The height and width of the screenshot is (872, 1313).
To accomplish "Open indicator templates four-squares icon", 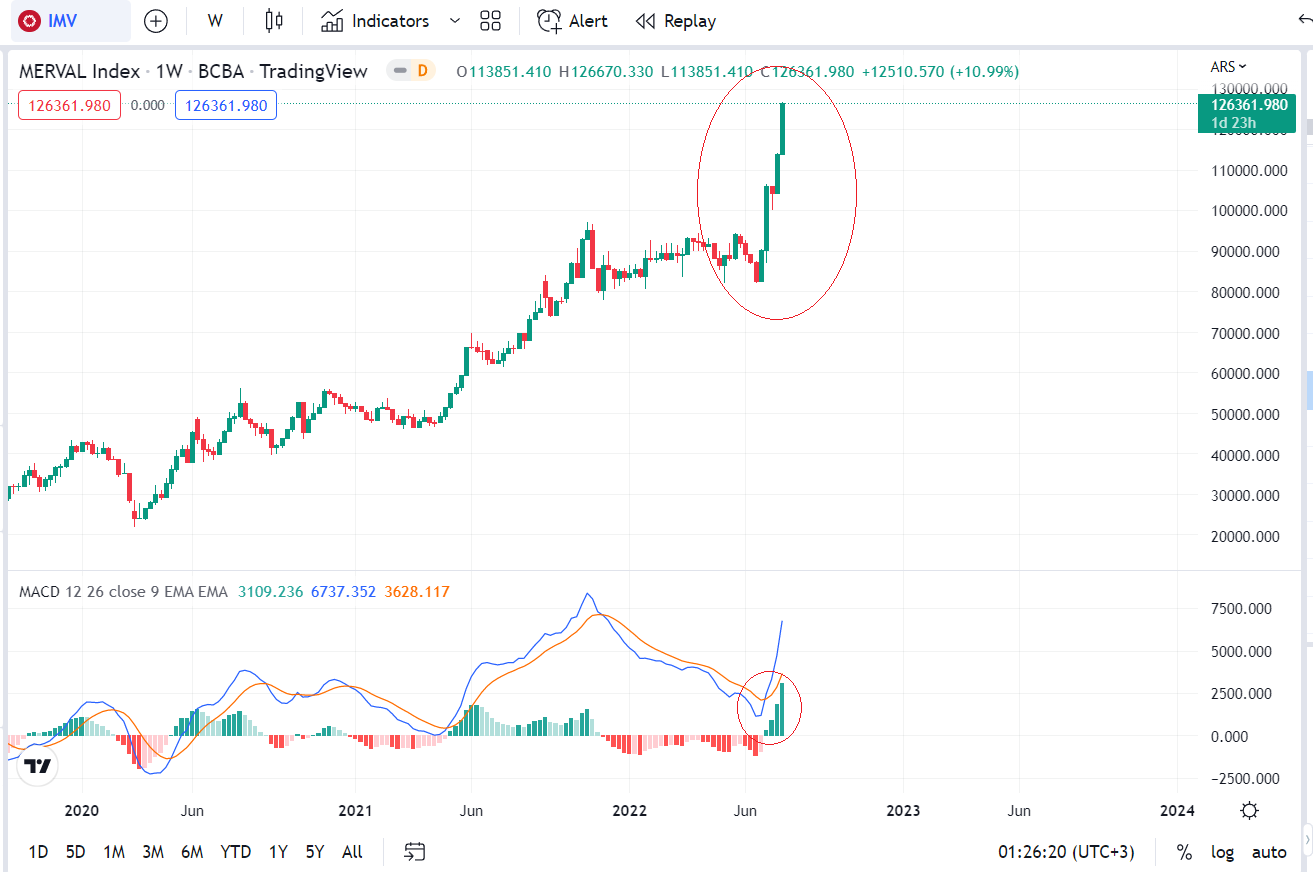I will [490, 21].
